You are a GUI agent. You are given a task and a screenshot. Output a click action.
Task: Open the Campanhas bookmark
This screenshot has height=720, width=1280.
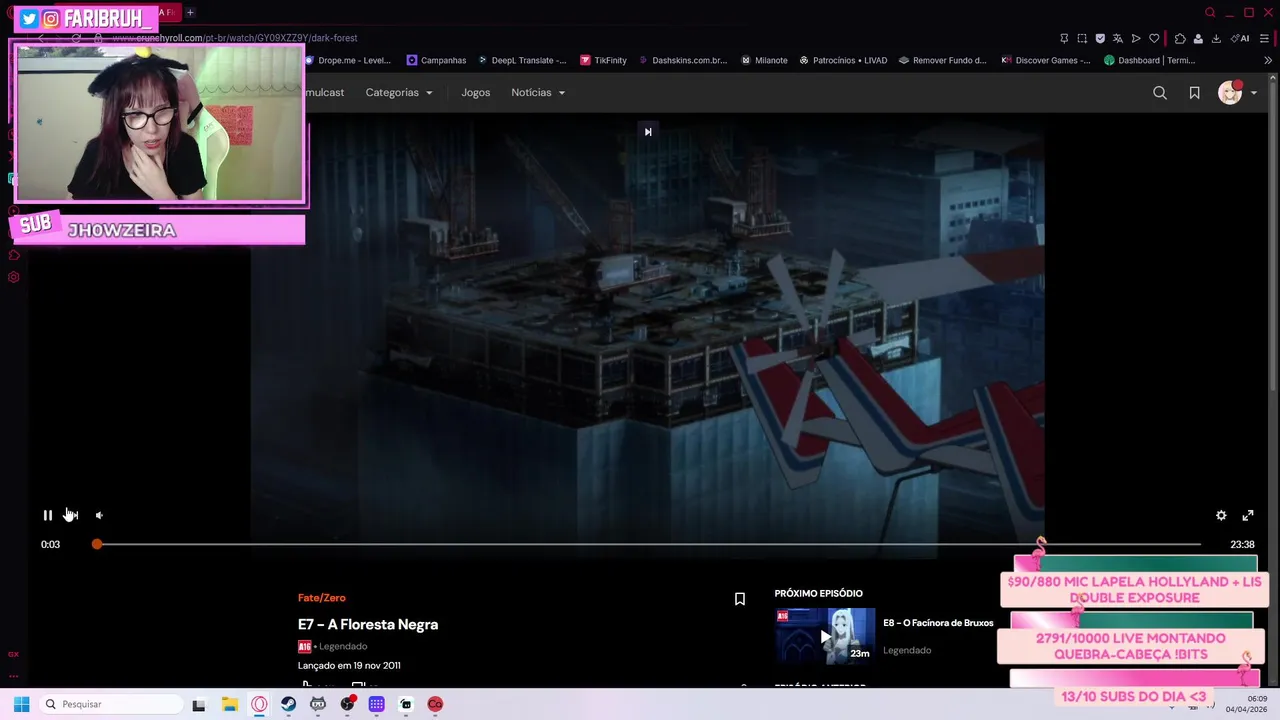point(436,60)
